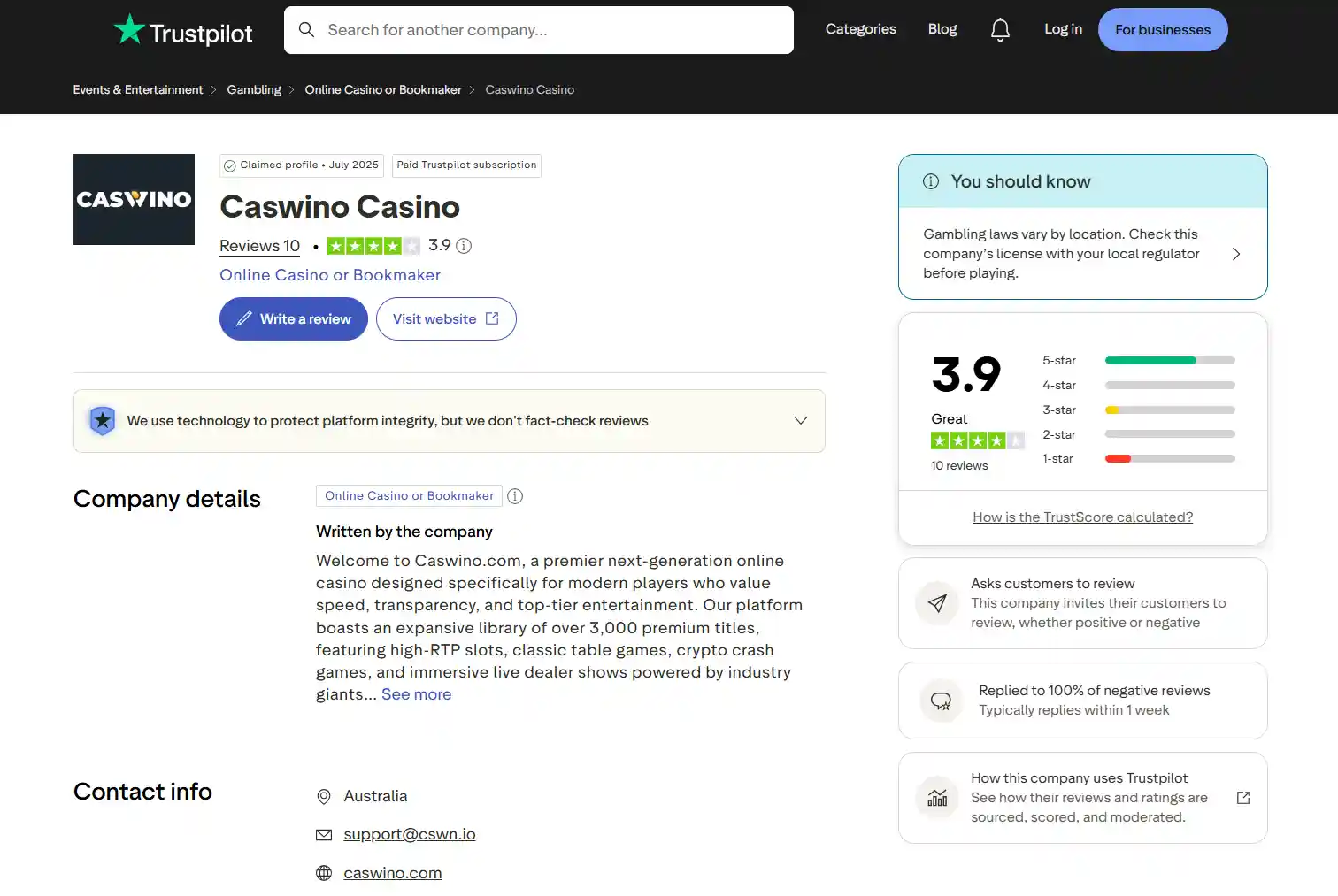Expand description with See more
The image size is (1338, 896).
click(416, 694)
